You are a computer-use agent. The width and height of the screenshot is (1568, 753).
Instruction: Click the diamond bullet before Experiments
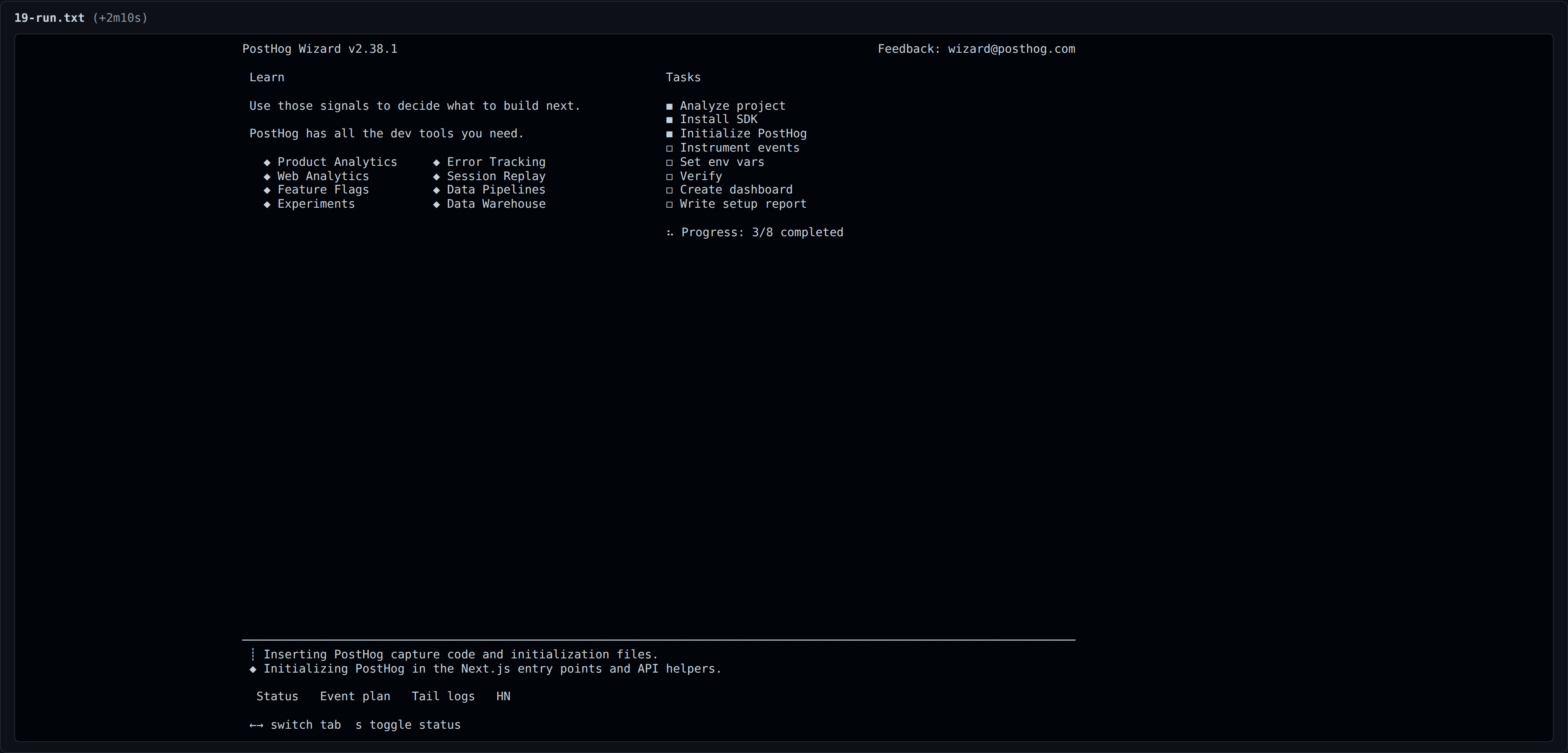point(267,204)
